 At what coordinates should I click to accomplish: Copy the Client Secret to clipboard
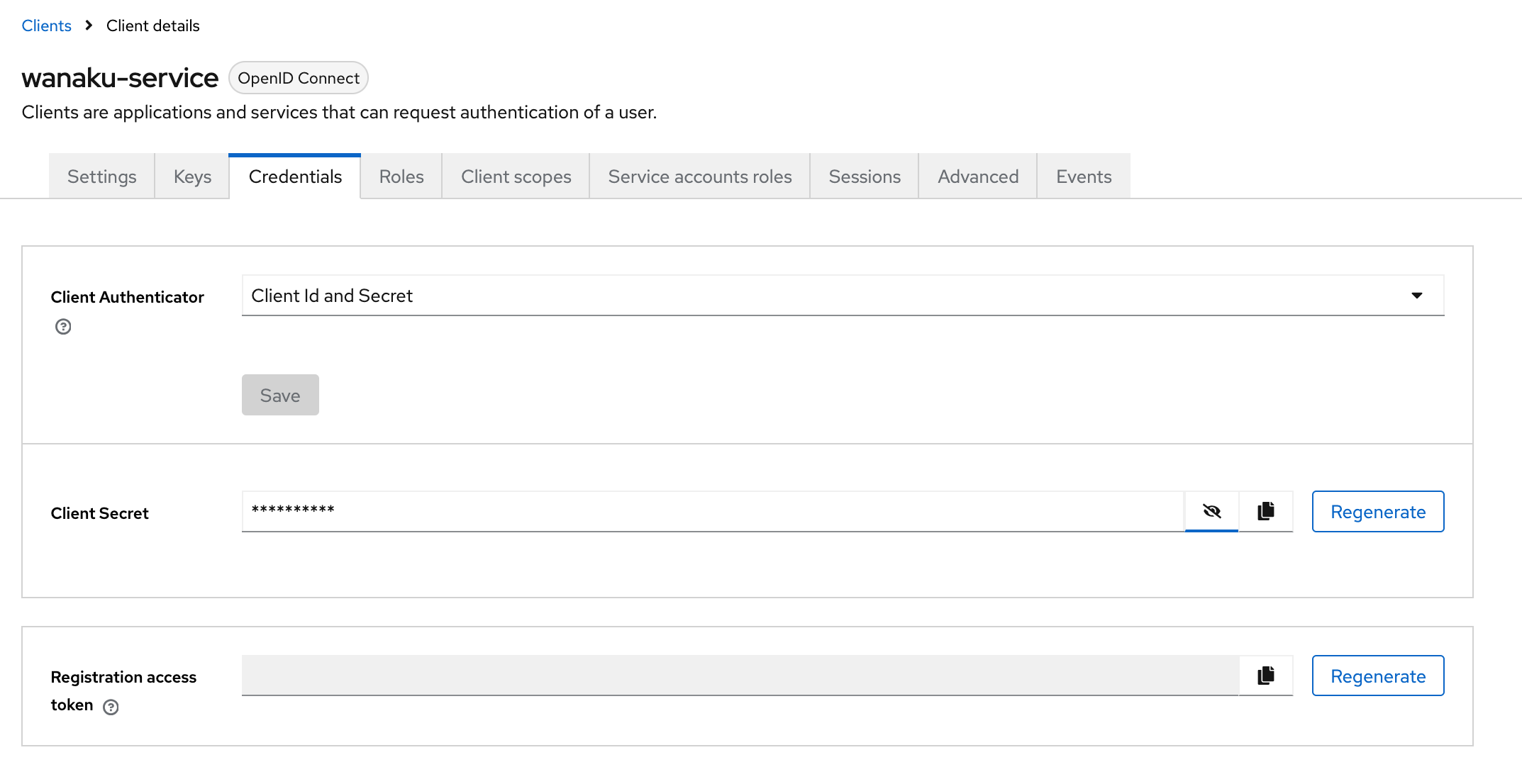(1265, 511)
